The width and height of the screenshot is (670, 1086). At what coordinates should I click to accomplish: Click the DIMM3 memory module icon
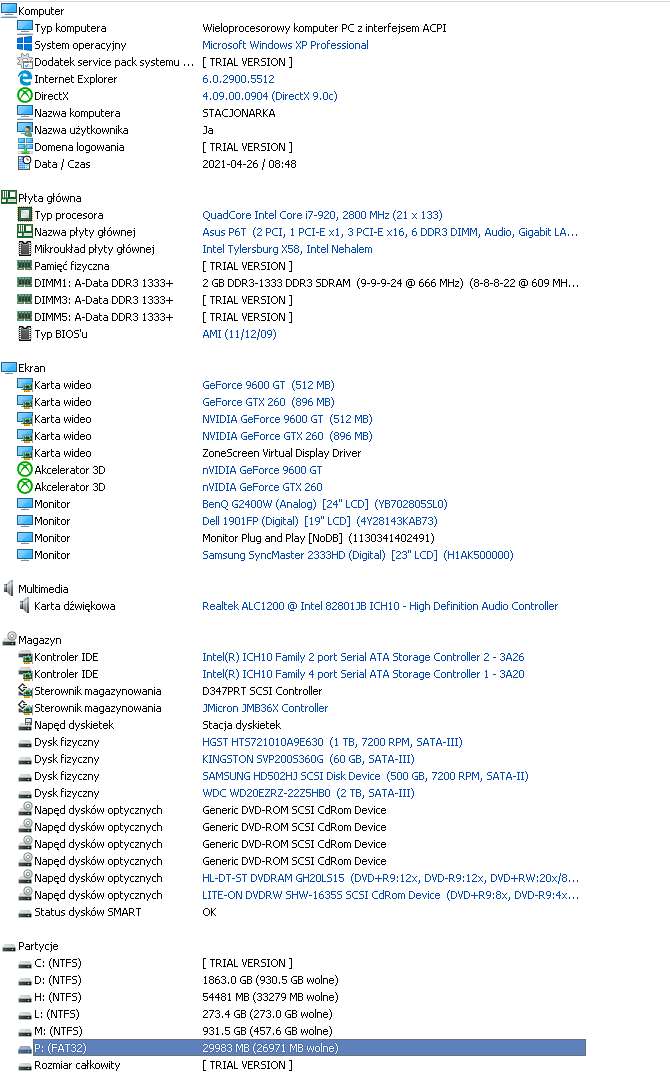point(25,299)
